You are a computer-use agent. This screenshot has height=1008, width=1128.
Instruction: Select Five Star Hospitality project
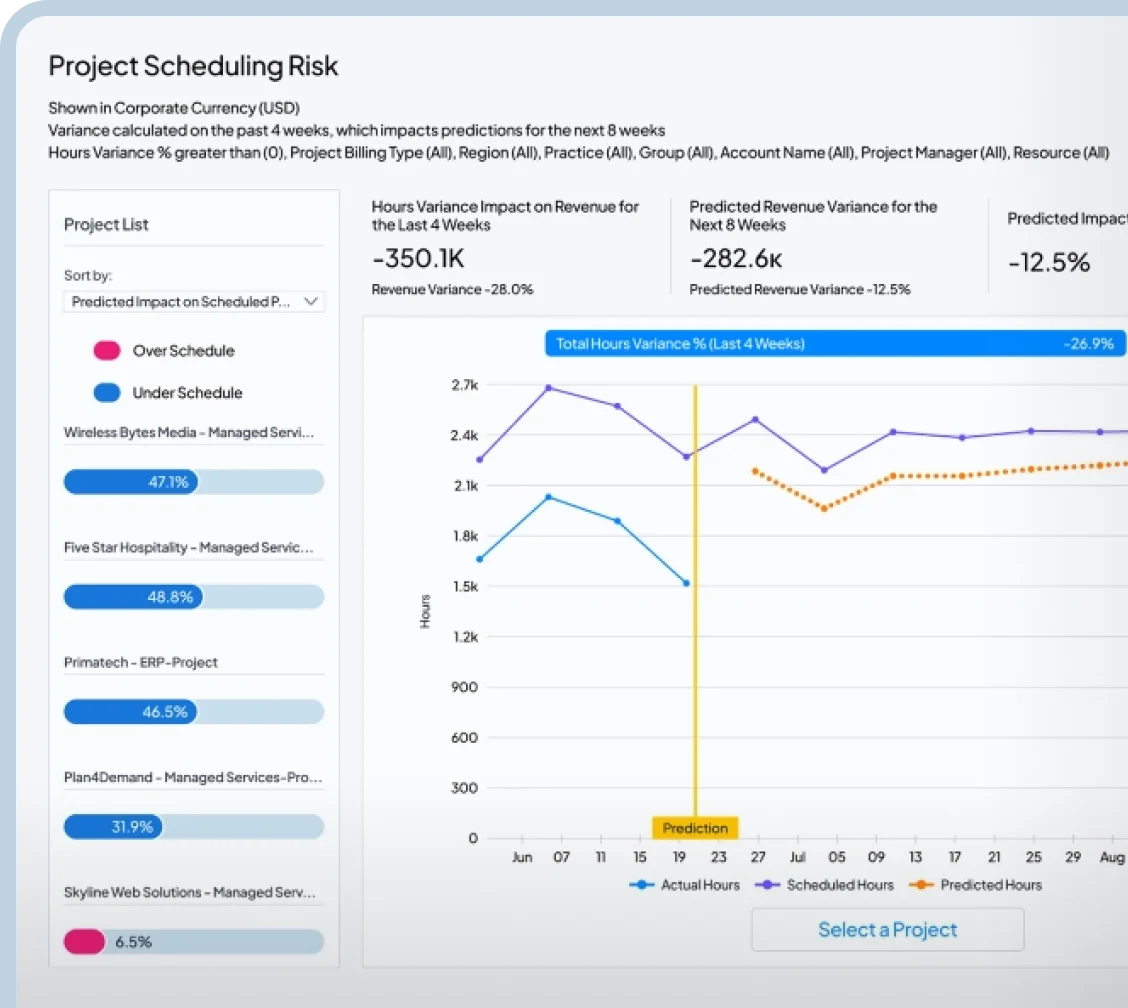pyautogui.click(x=189, y=548)
